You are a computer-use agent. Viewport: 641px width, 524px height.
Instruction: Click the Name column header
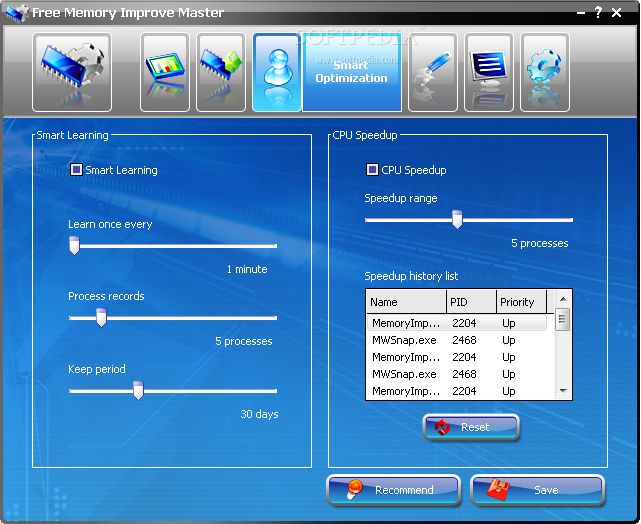pyautogui.click(x=406, y=302)
